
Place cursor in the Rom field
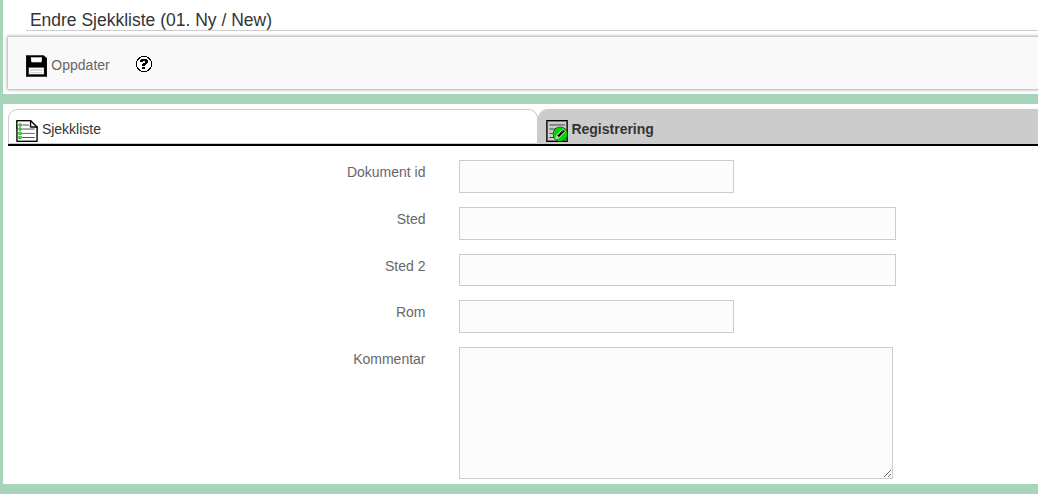tap(596, 316)
